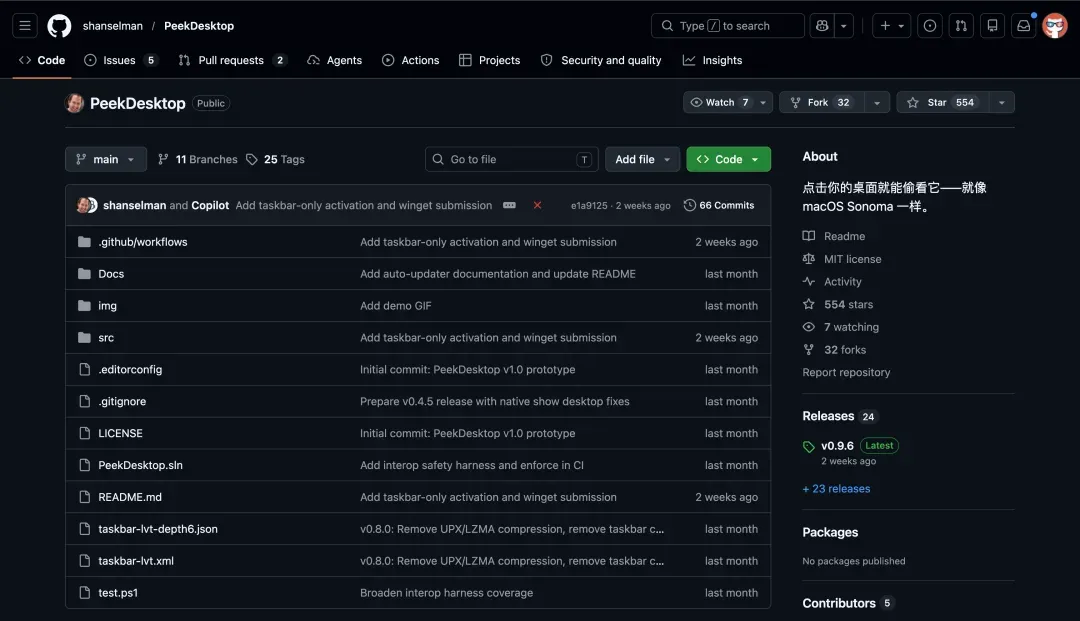Open Security and quality tab
This screenshot has height=621, width=1080.
[601, 60]
